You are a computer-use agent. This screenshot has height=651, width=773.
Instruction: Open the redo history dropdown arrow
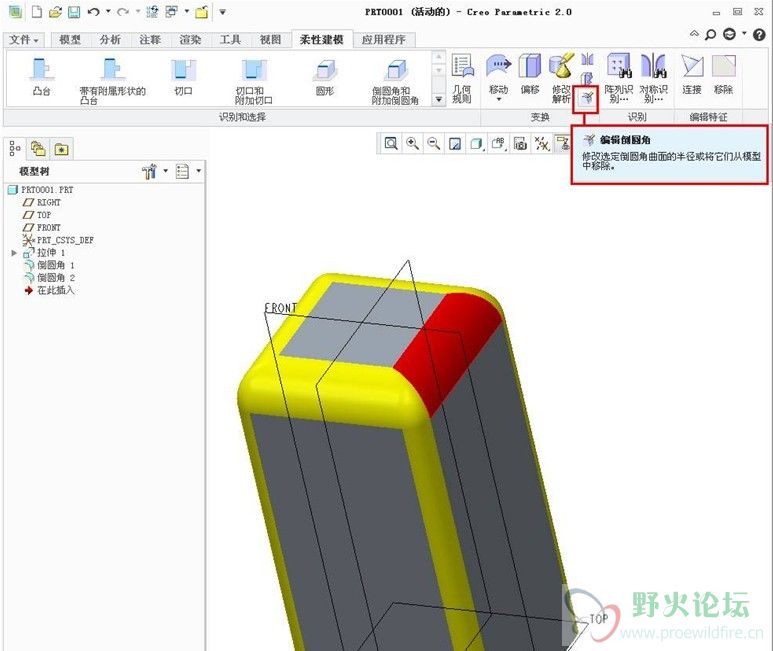(138, 11)
